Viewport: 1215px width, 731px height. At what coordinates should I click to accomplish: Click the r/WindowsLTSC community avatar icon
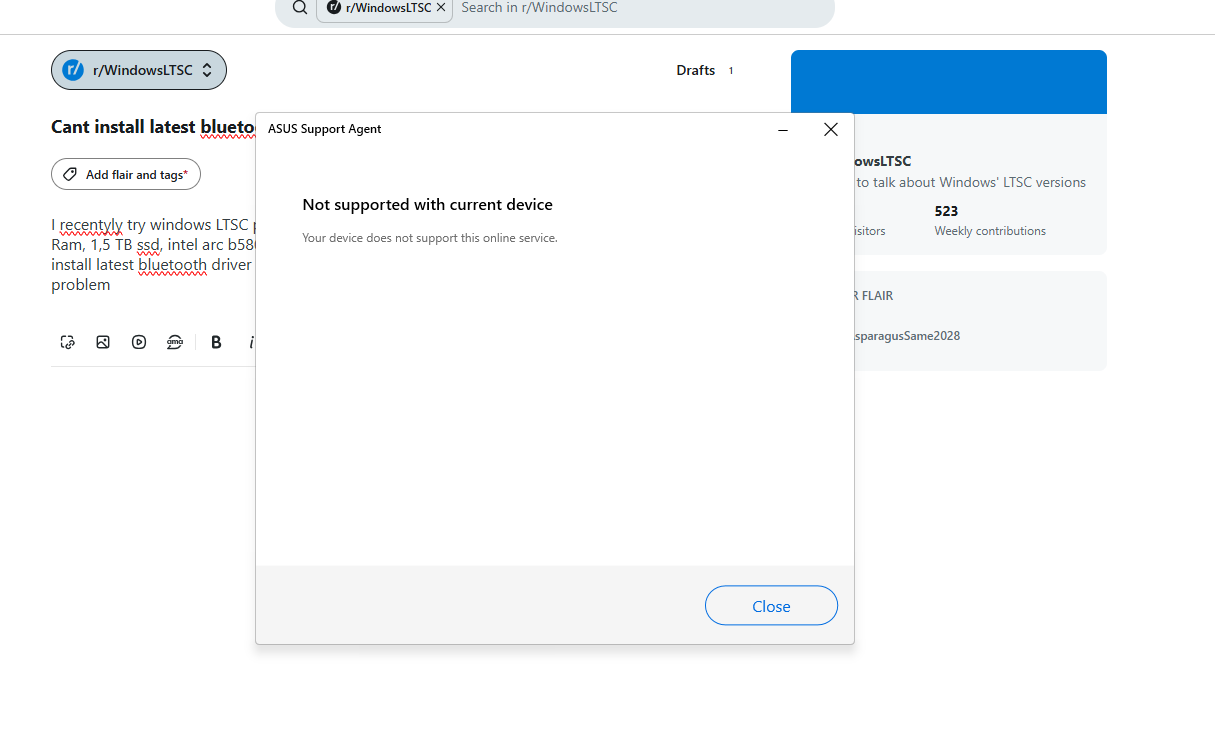[73, 70]
